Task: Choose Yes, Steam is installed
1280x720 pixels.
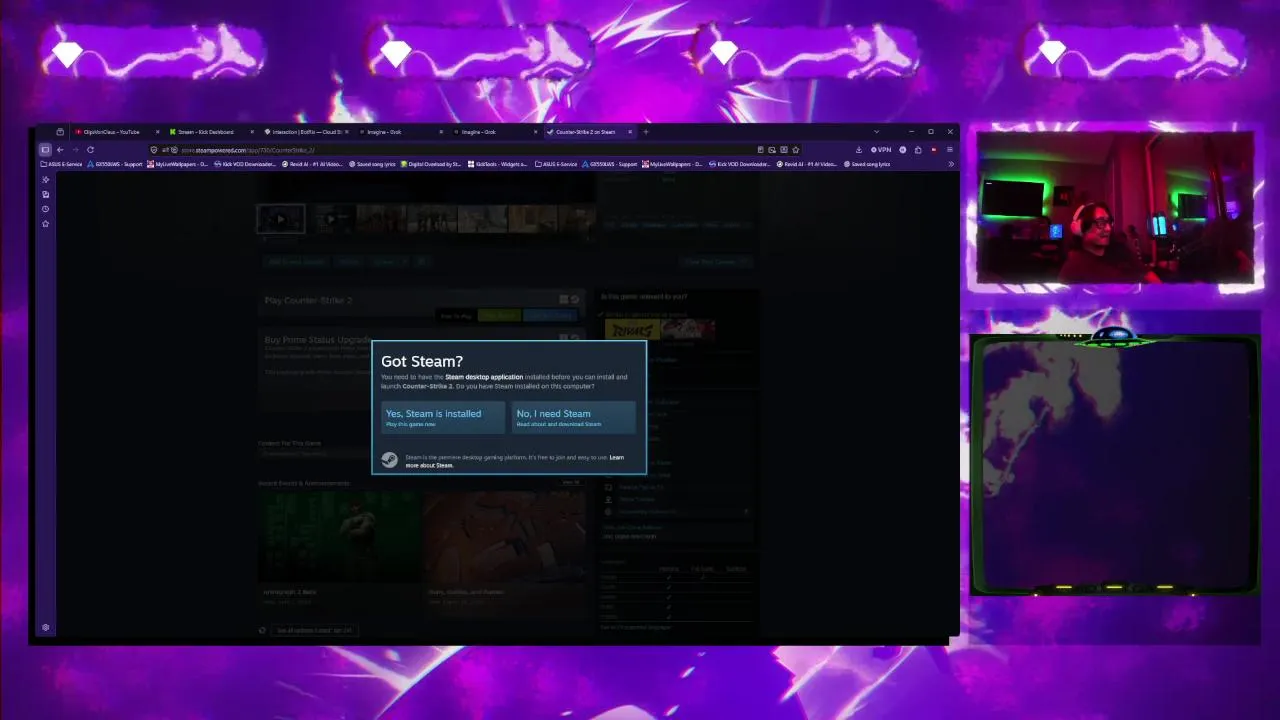Action: [x=443, y=417]
